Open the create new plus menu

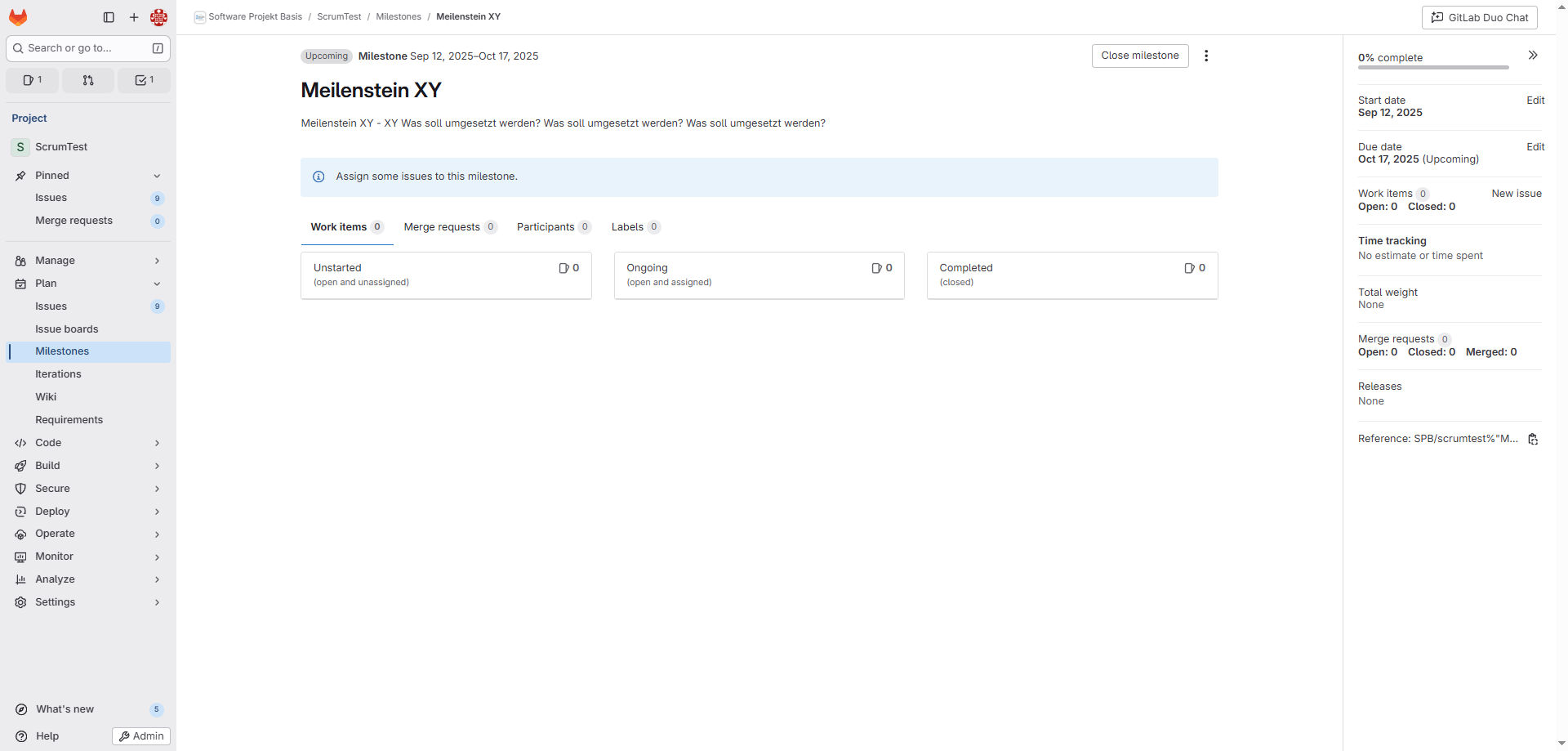(x=134, y=17)
